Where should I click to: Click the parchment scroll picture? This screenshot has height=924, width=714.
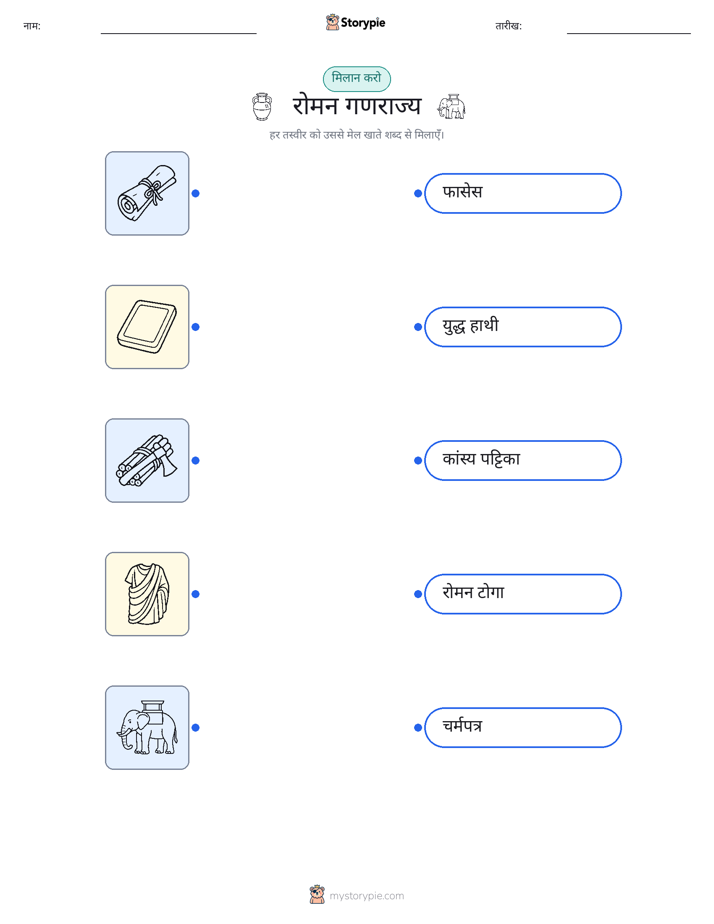[147, 193]
